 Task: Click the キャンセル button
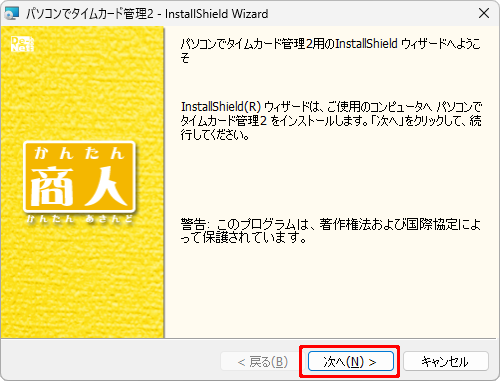click(446, 361)
